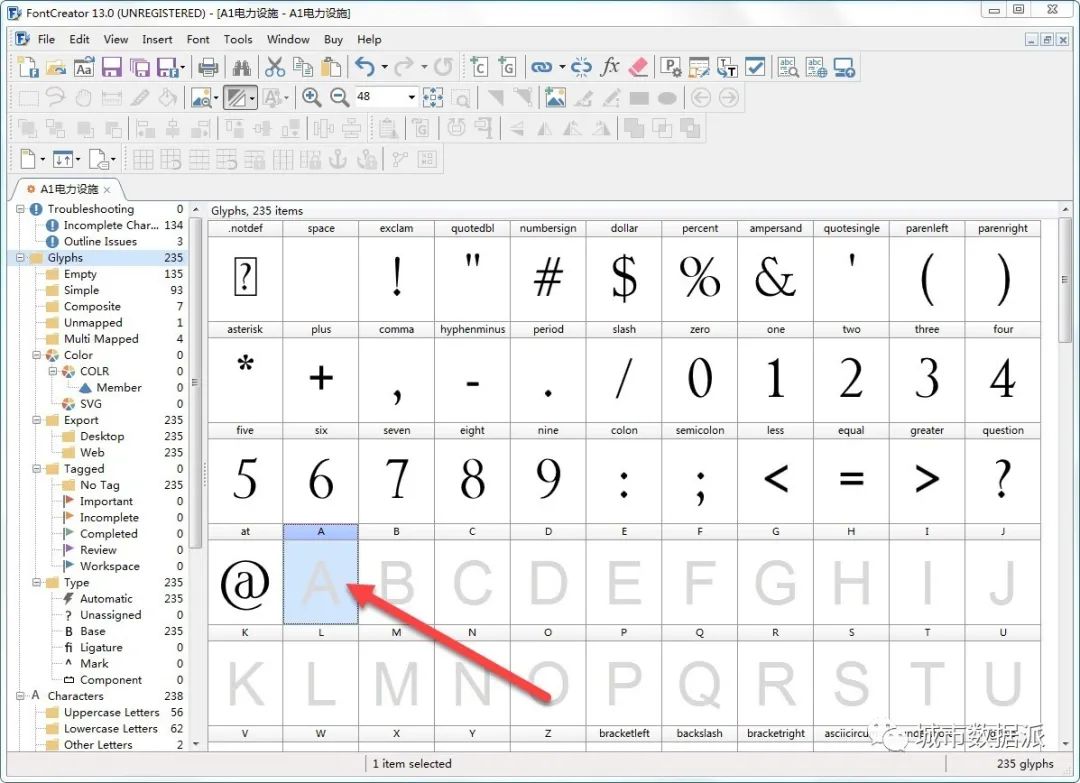The width and height of the screenshot is (1080, 783).
Task: Open the Window menu
Action: (x=288, y=39)
